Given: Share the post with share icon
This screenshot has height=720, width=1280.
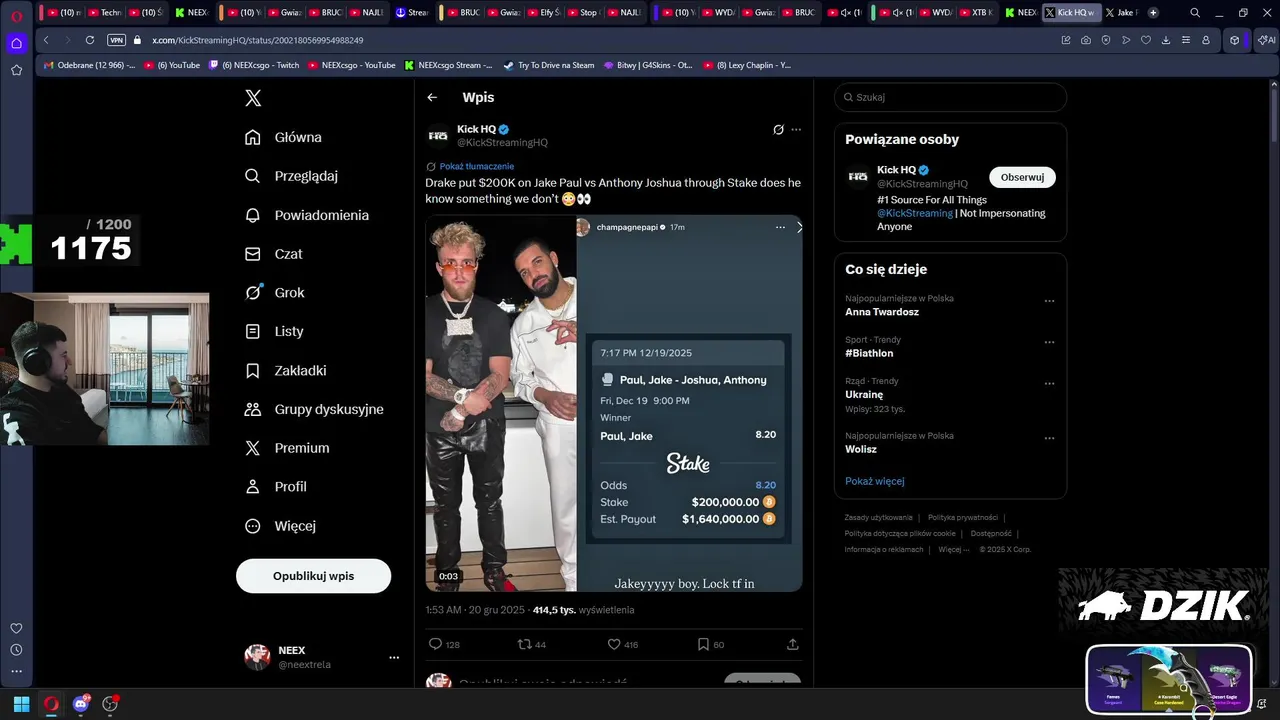Looking at the screenshot, I should 793,644.
